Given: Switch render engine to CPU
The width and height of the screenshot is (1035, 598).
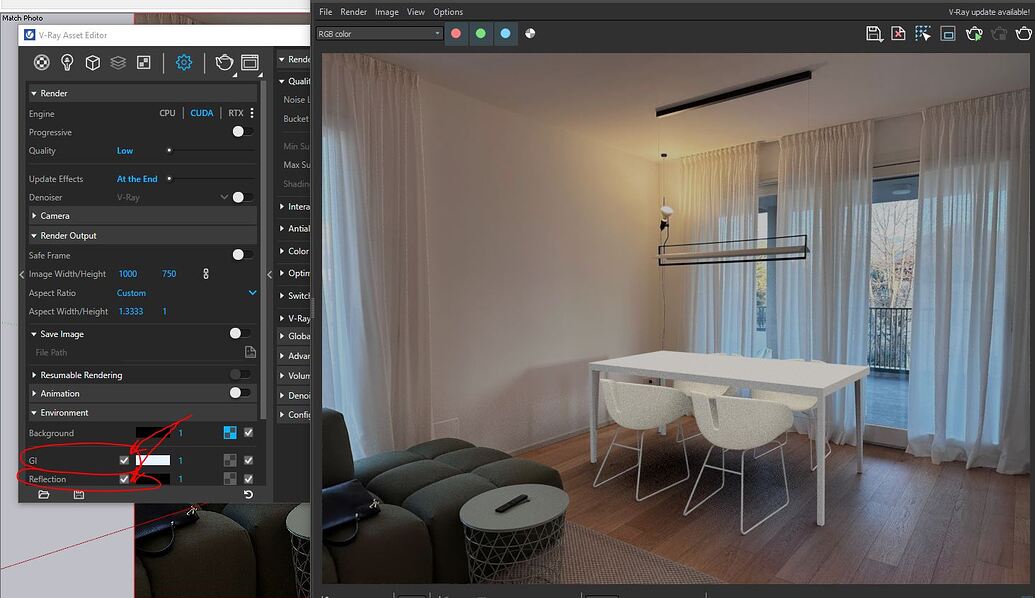Looking at the screenshot, I should [x=167, y=112].
